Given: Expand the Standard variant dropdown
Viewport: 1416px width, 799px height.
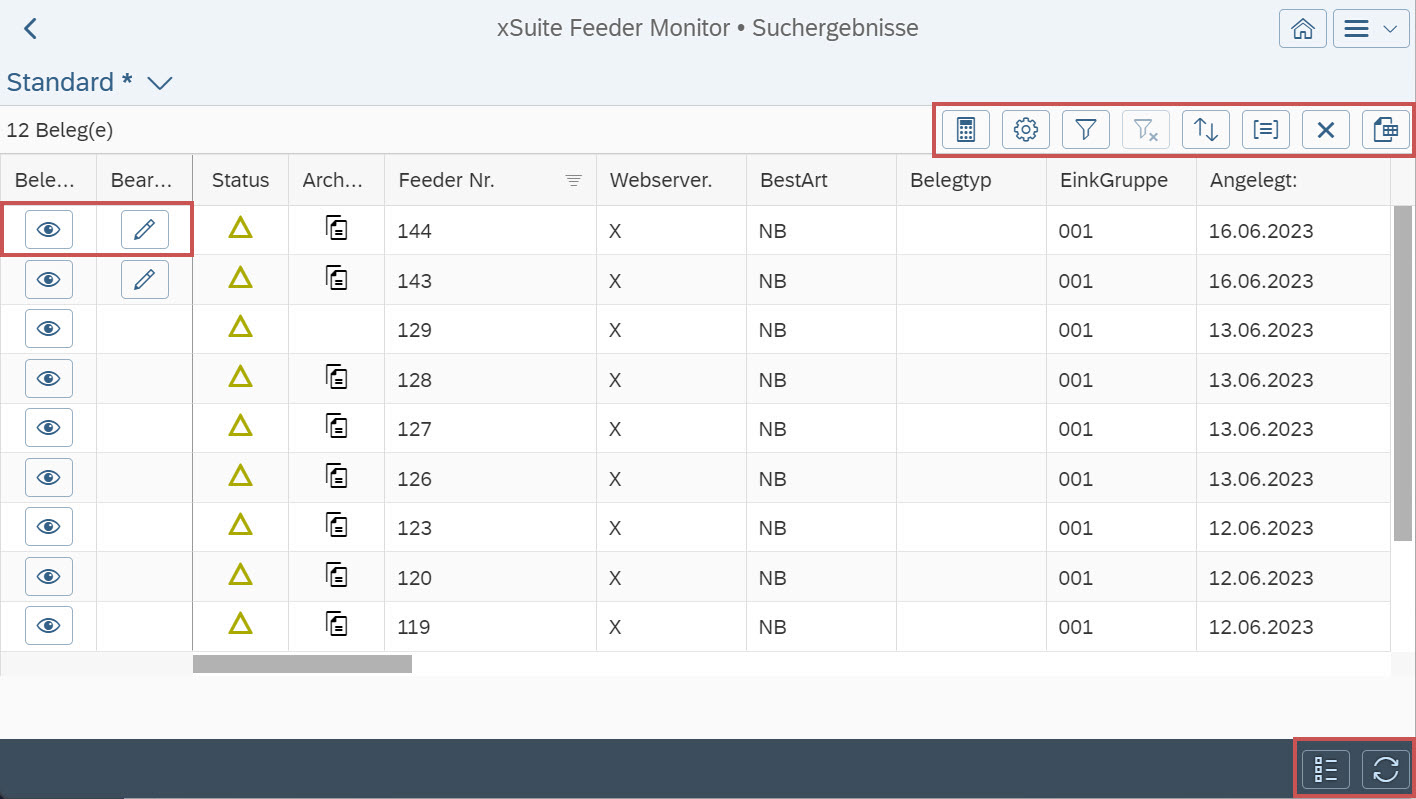Looking at the screenshot, I should [x=160, y=83].
